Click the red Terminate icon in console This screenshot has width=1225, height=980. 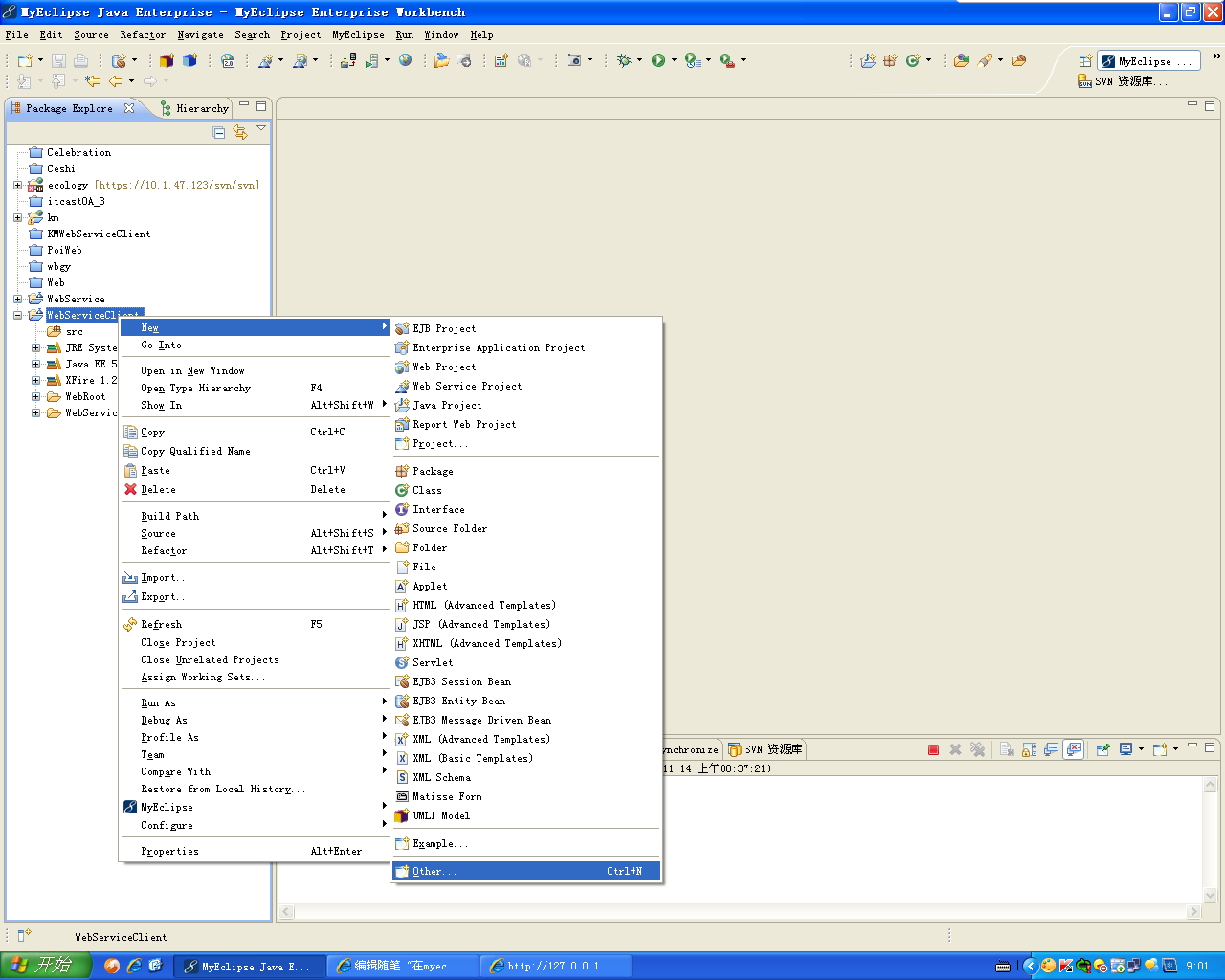[933, 749]
